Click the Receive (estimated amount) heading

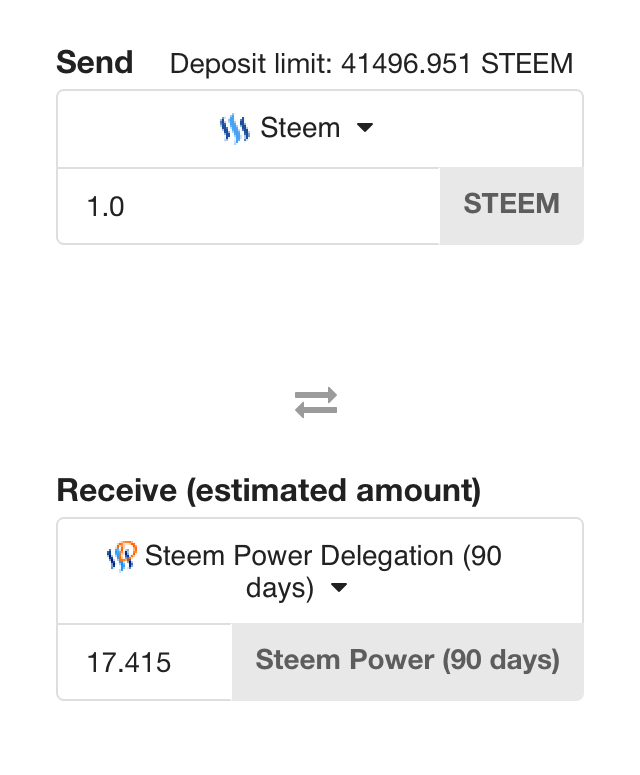click(x=268, y=491)
